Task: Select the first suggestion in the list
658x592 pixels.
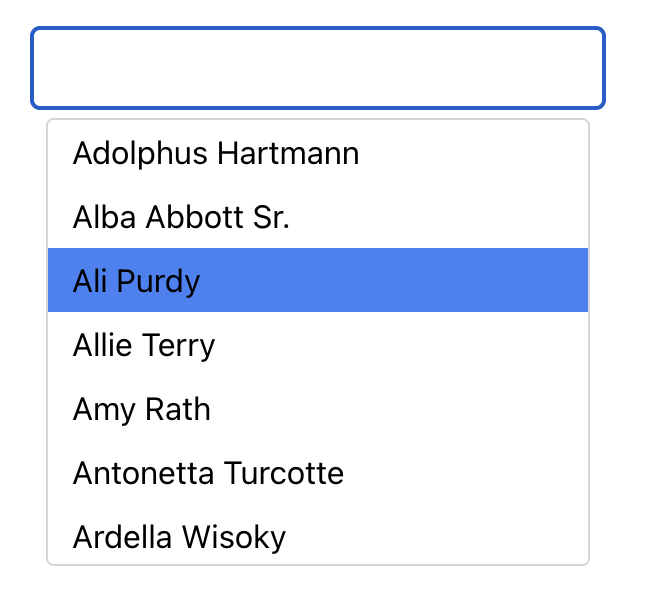Action: pos(216,154)
